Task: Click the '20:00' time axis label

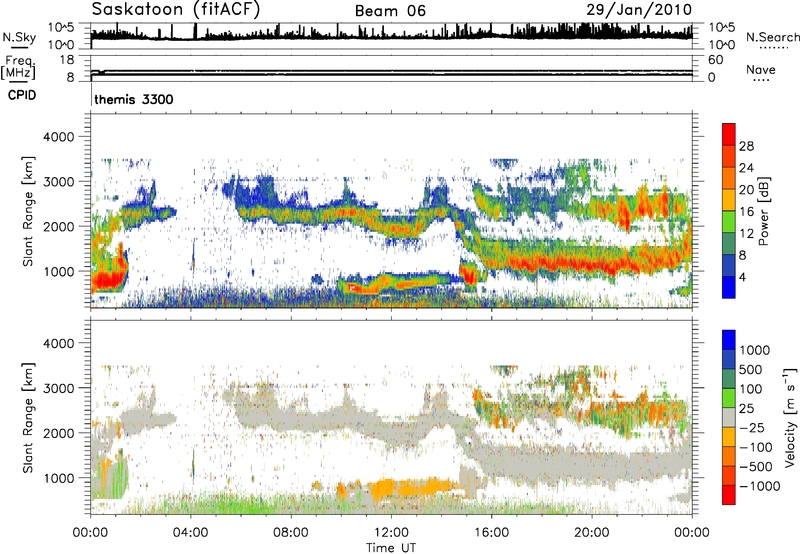Action: tap(592, 533)
